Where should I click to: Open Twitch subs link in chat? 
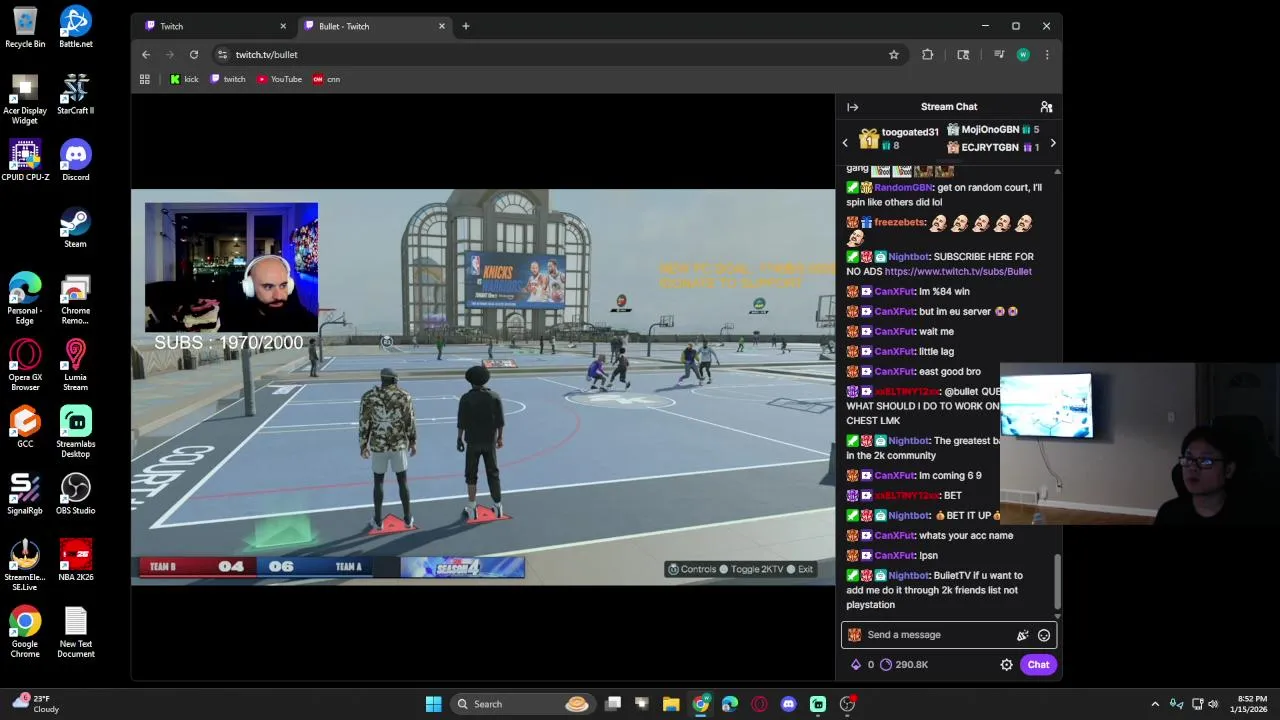coord(958,272)
